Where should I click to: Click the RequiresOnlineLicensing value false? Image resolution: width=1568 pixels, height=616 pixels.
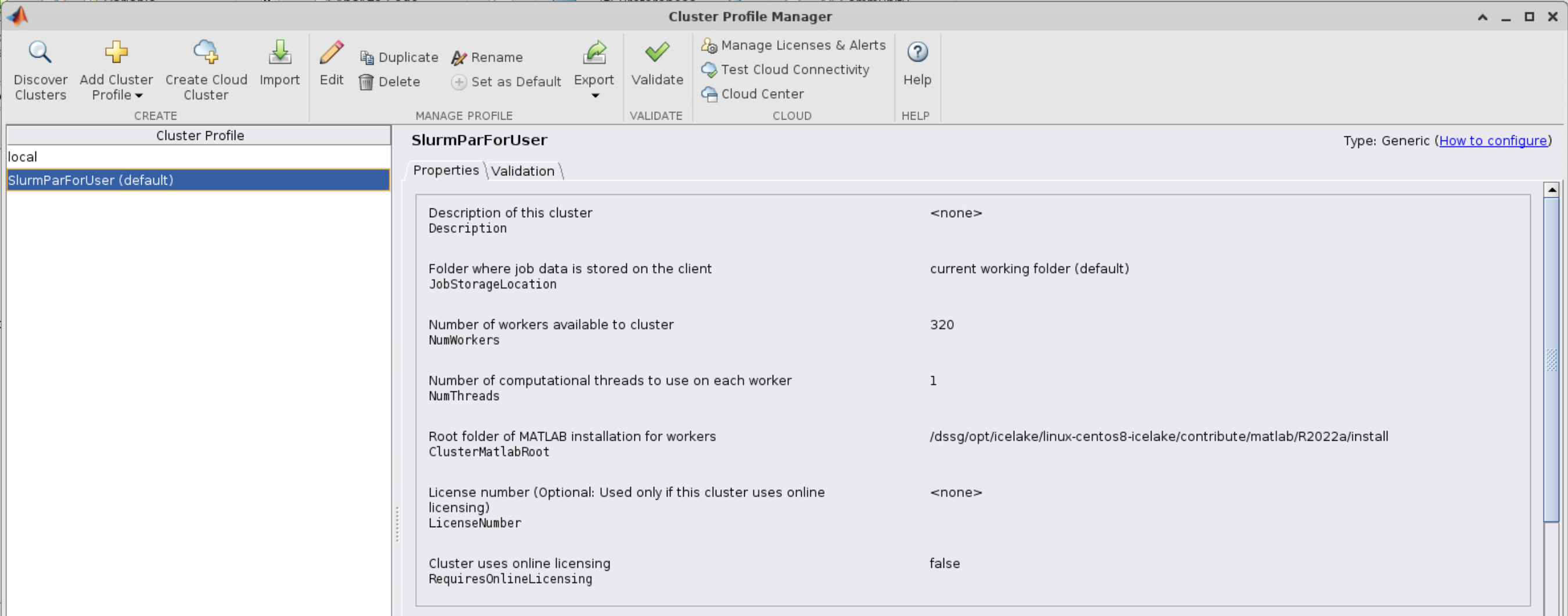[x=944, y=564]
